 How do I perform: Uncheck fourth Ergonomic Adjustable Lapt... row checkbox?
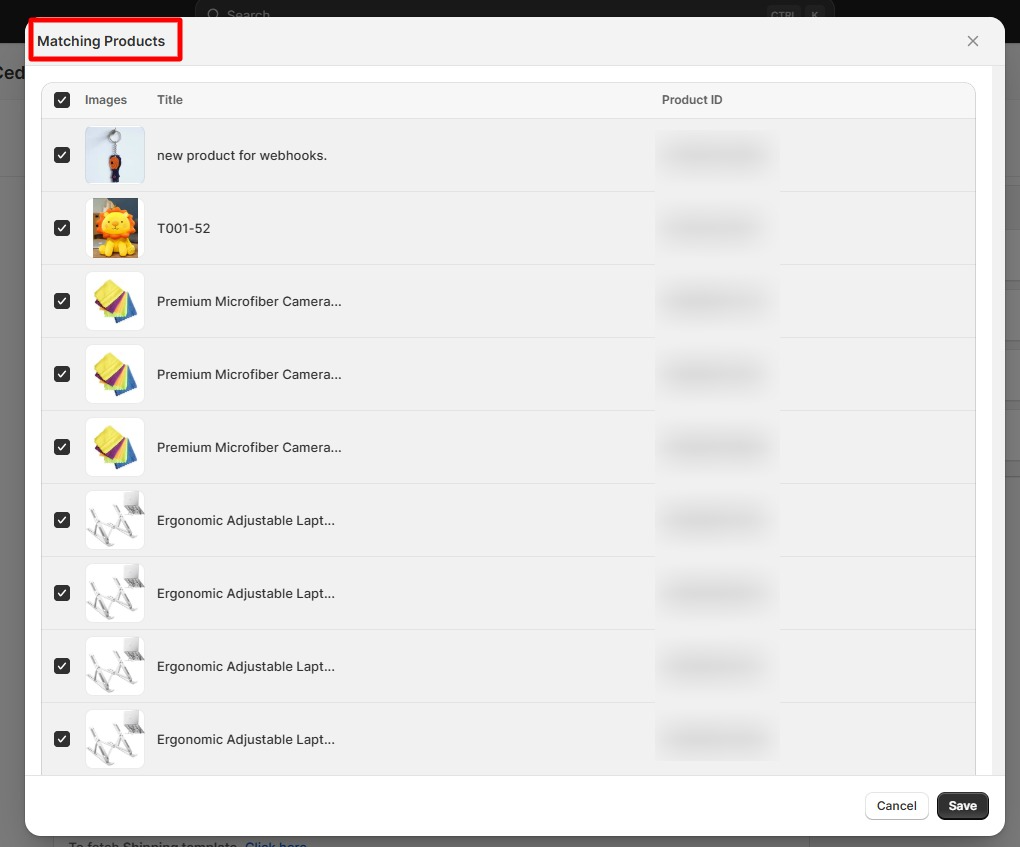(62, 739)
